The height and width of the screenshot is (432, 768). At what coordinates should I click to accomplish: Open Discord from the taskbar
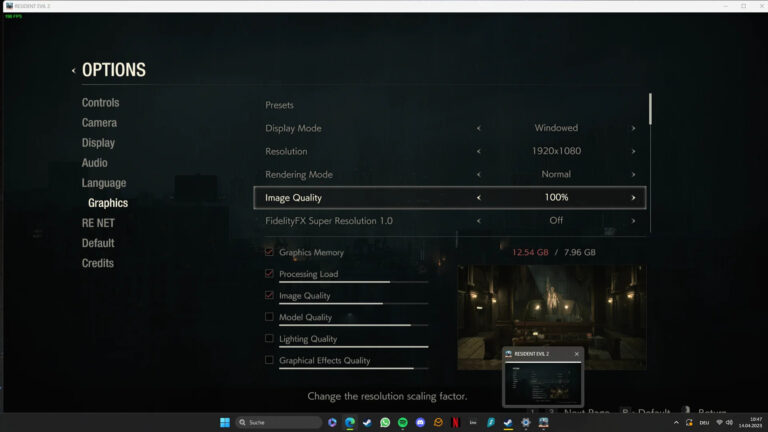tap(420, 422)
